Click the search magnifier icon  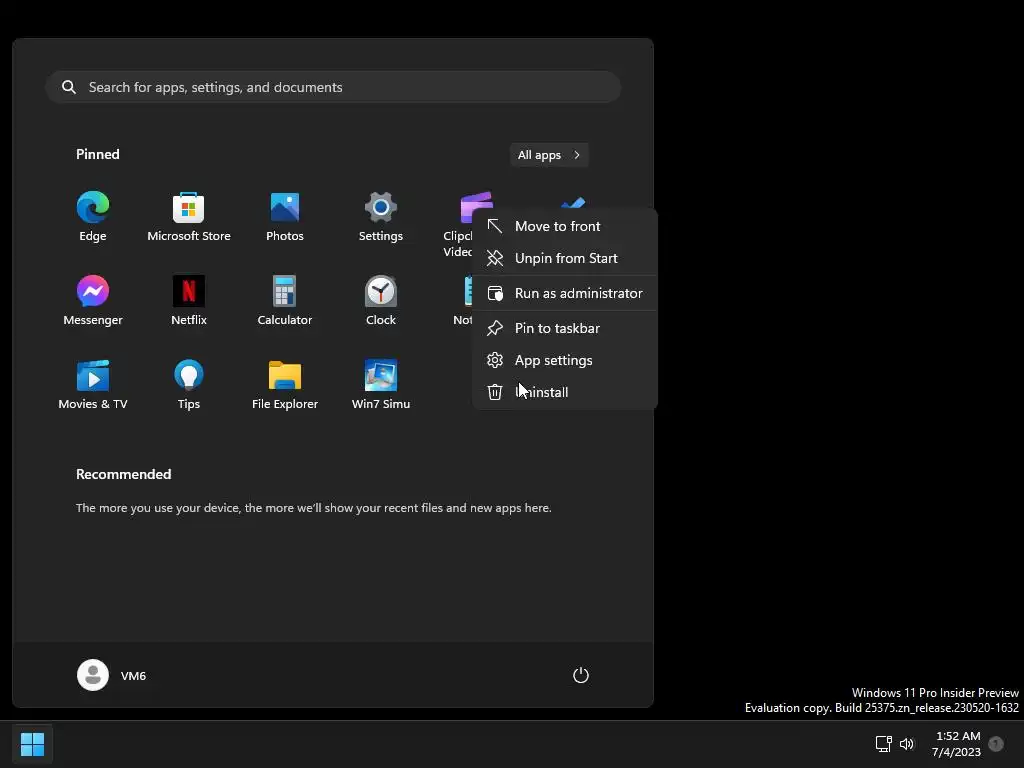[69, 87]
